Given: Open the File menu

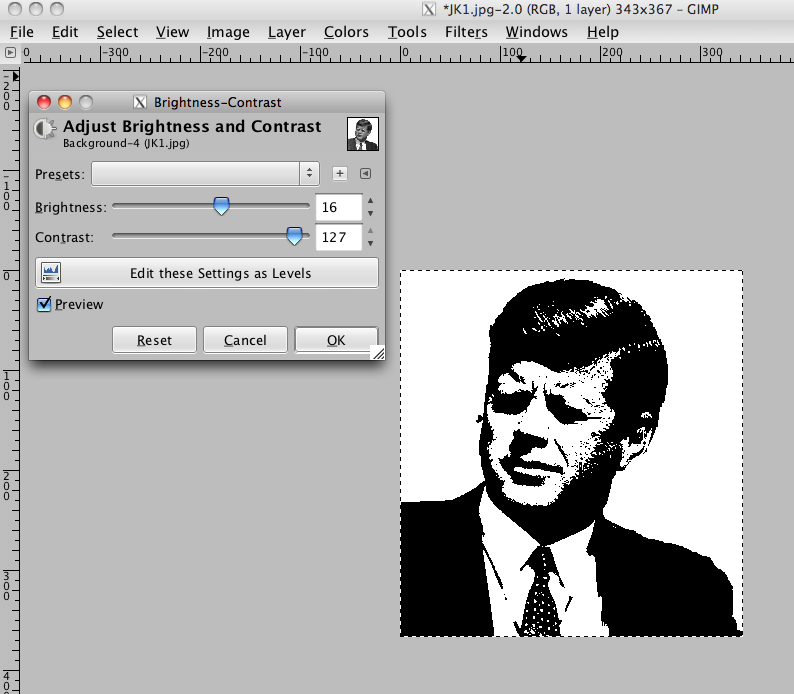Looking at the screenshot, I should tap(22, 32).
